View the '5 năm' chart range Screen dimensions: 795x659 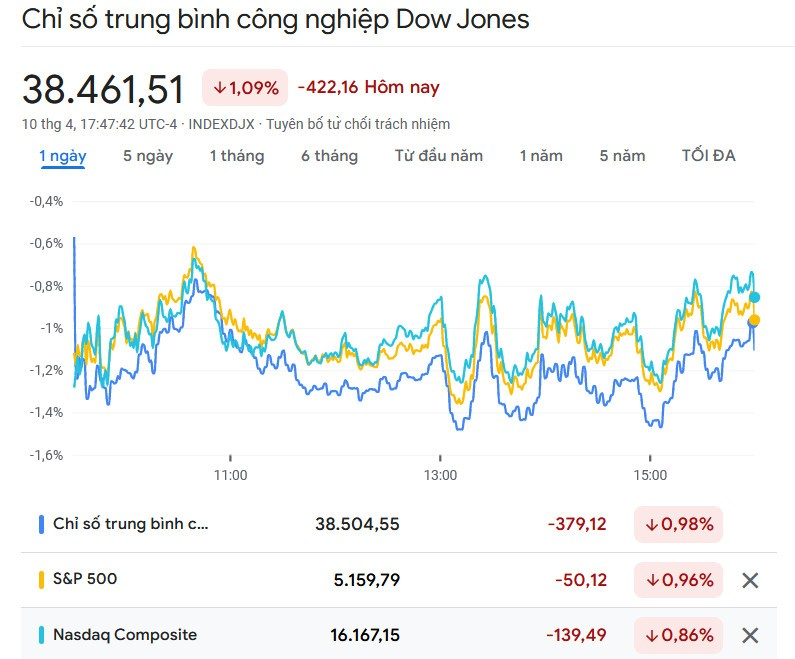(622, 156)
